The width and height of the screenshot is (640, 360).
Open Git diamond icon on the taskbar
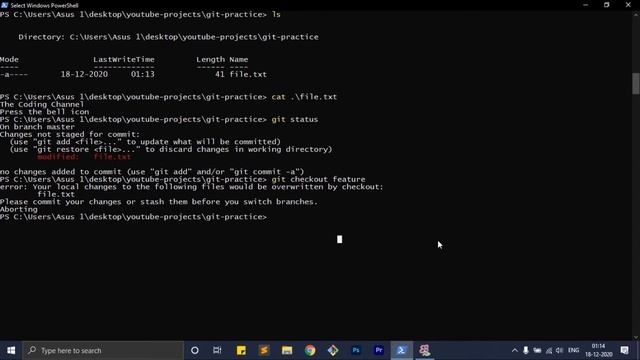point(333,350)
